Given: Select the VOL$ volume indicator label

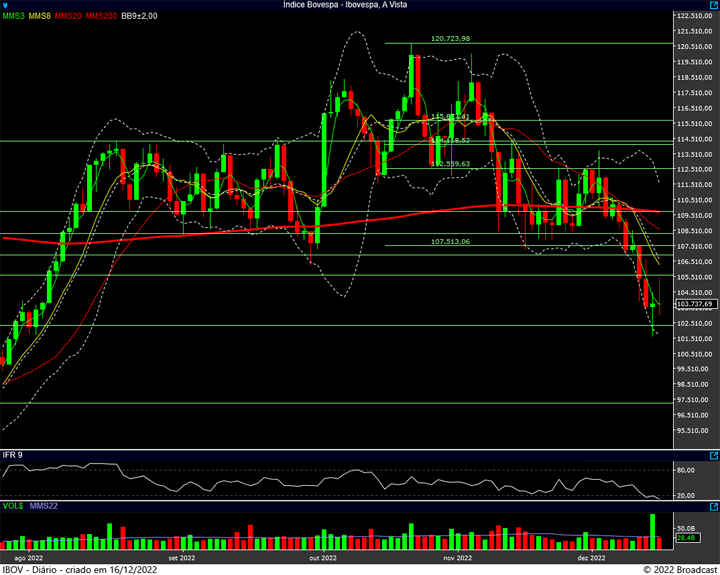Looking at the screenshot, I should click(13, 506).
